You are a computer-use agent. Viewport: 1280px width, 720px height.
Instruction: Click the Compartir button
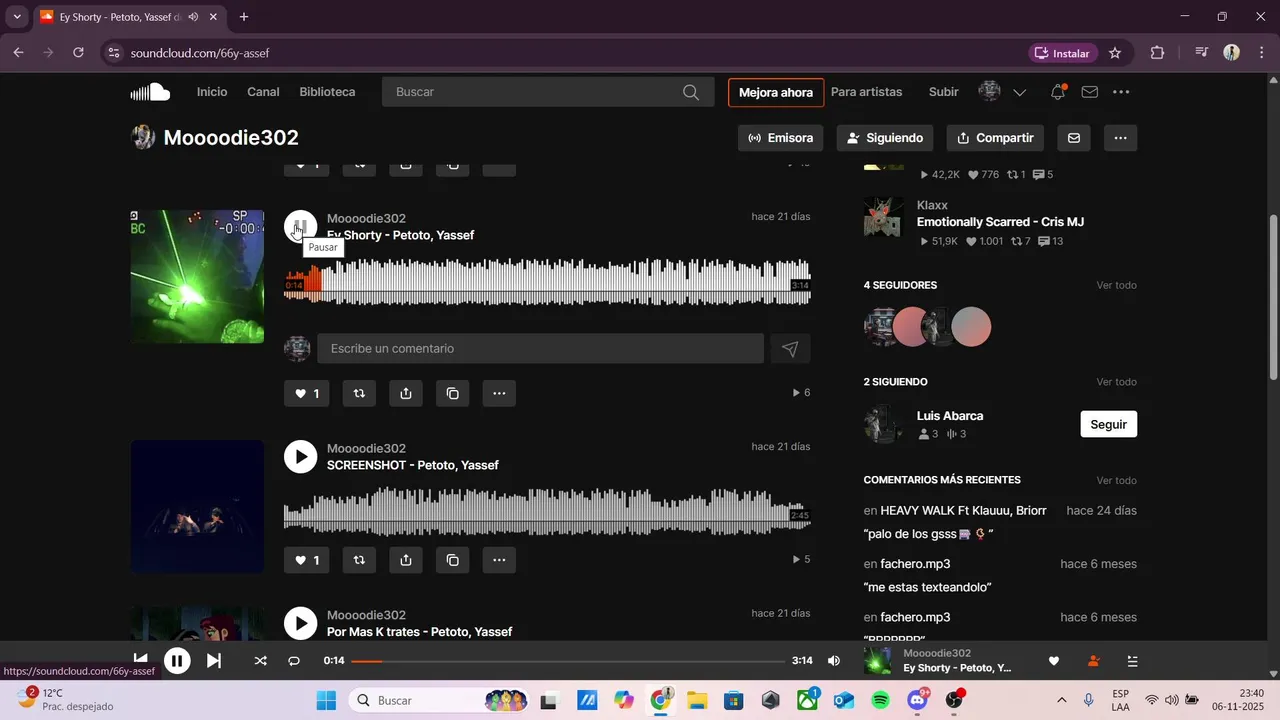[995, 138]
